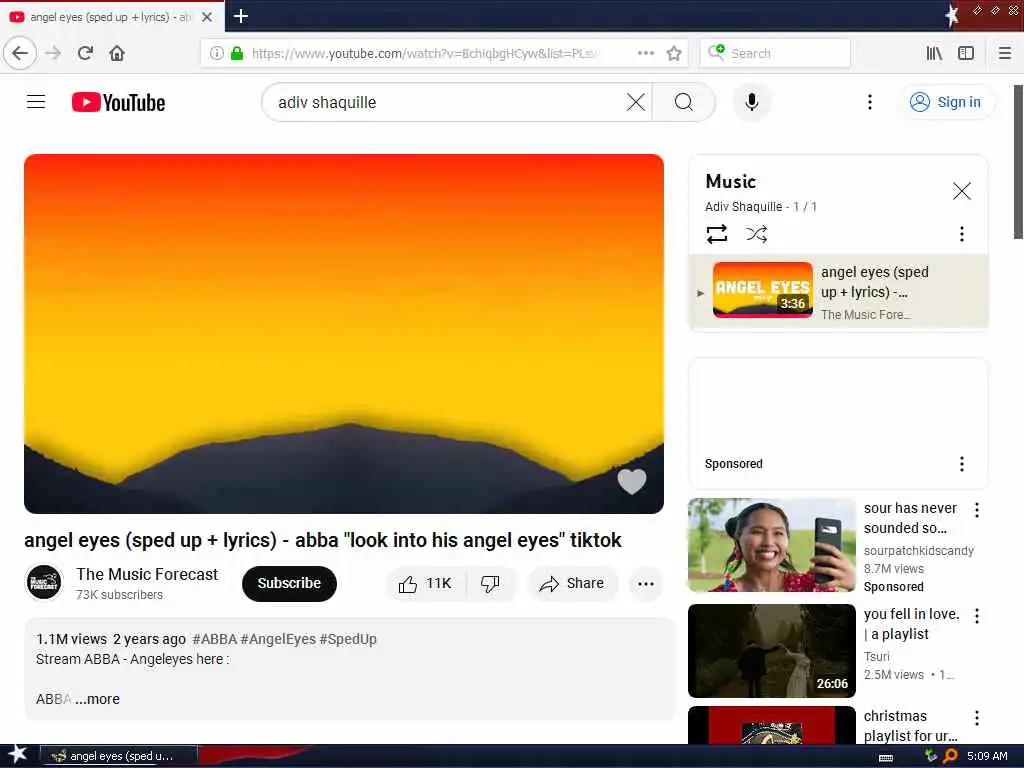Screen dimensions: 1024x768
Task: Open options for sour has never sounded video
Action: pos(976,509)
